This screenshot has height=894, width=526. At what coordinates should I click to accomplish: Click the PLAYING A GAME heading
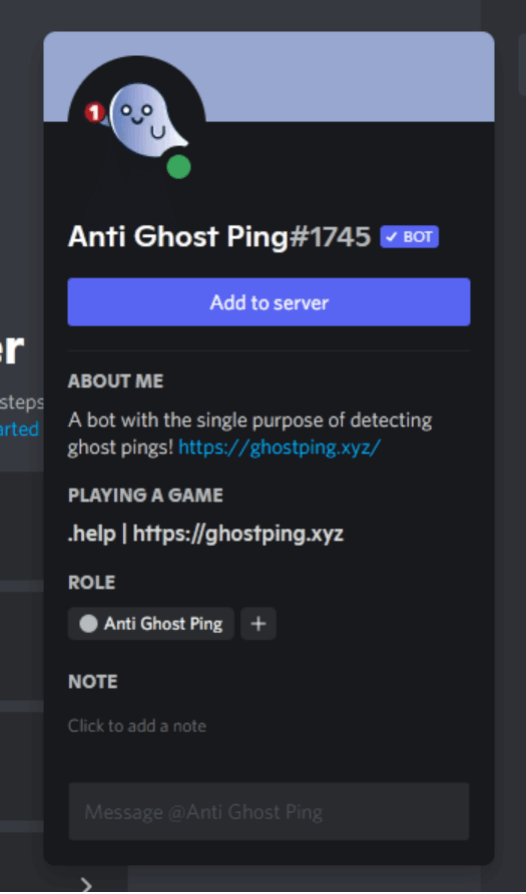tap(145, 495)
